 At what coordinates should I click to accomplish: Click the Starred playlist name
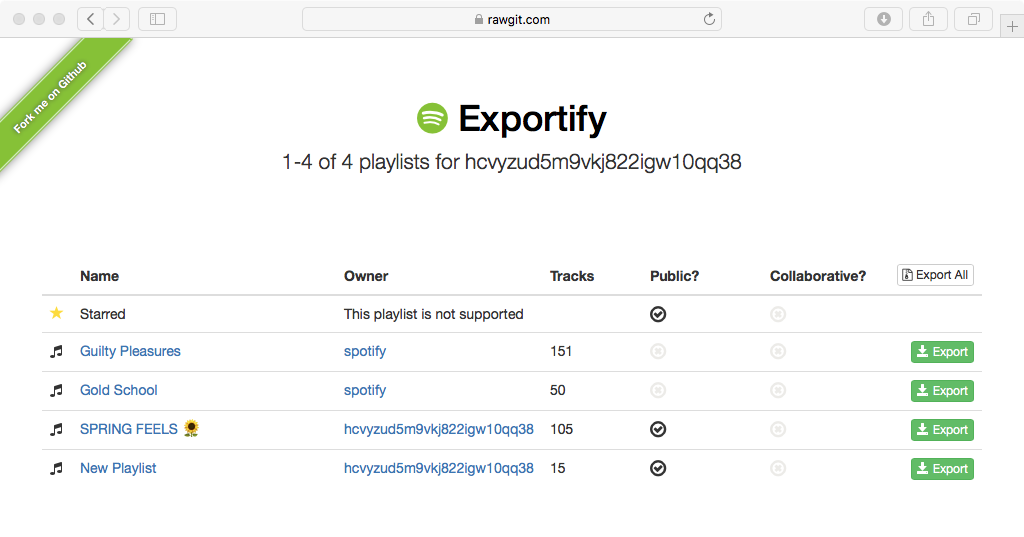103,314
